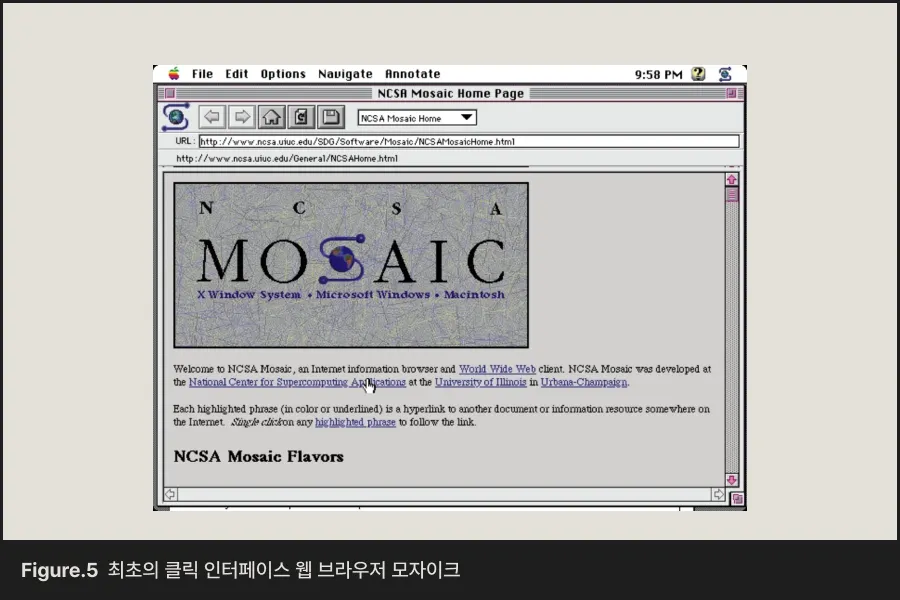Follow the Urbana-Champaign hyperlink
The image size is (900, 600).
click(584, 382)
